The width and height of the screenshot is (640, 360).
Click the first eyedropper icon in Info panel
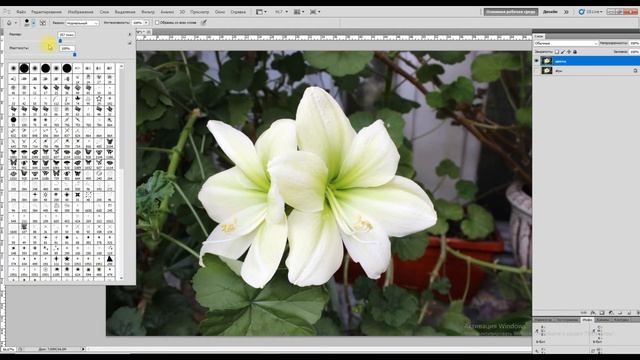click(x=538, y=332)
